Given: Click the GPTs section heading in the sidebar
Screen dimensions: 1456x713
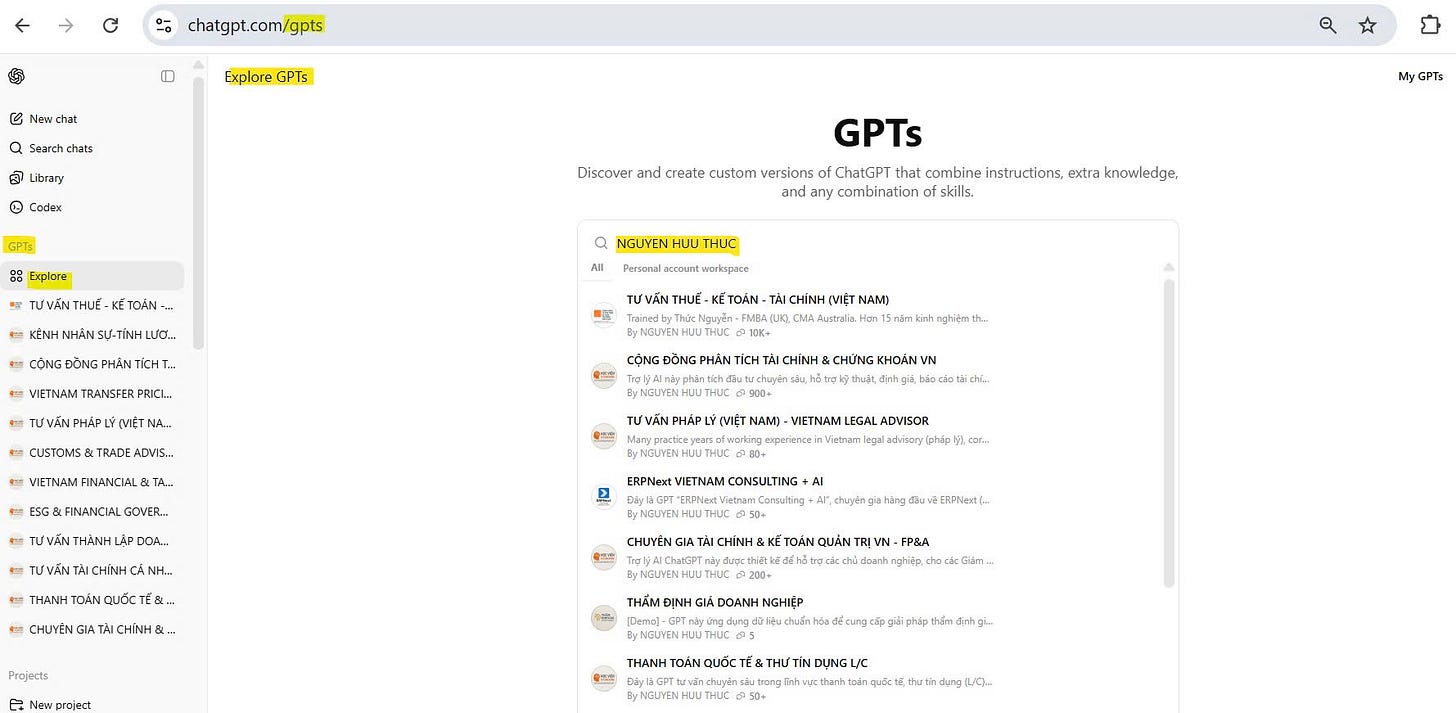Looking at the screenshot, I should point(20,246).
